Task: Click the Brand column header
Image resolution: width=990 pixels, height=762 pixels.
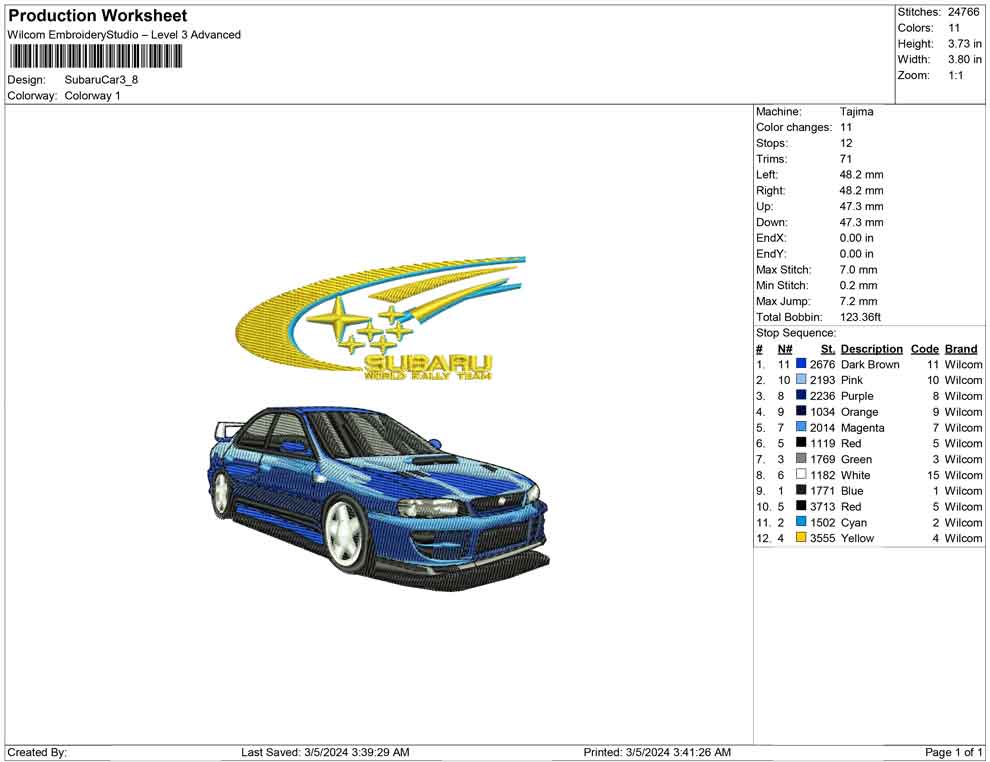Action: pyautogui.click(x=960, y=348)
